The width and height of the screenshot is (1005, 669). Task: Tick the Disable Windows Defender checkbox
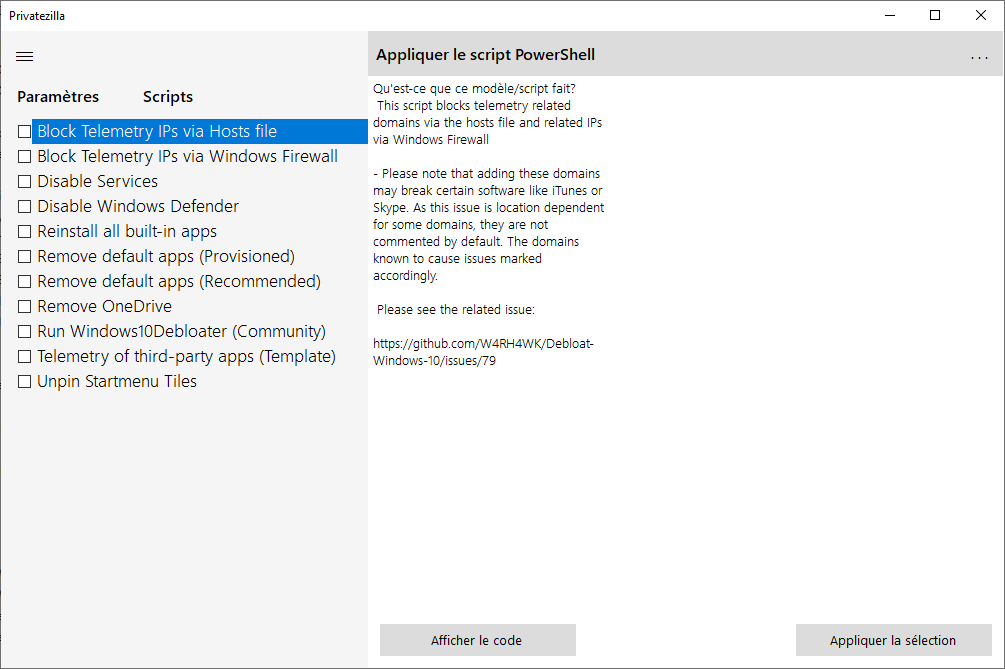point(24,206)
